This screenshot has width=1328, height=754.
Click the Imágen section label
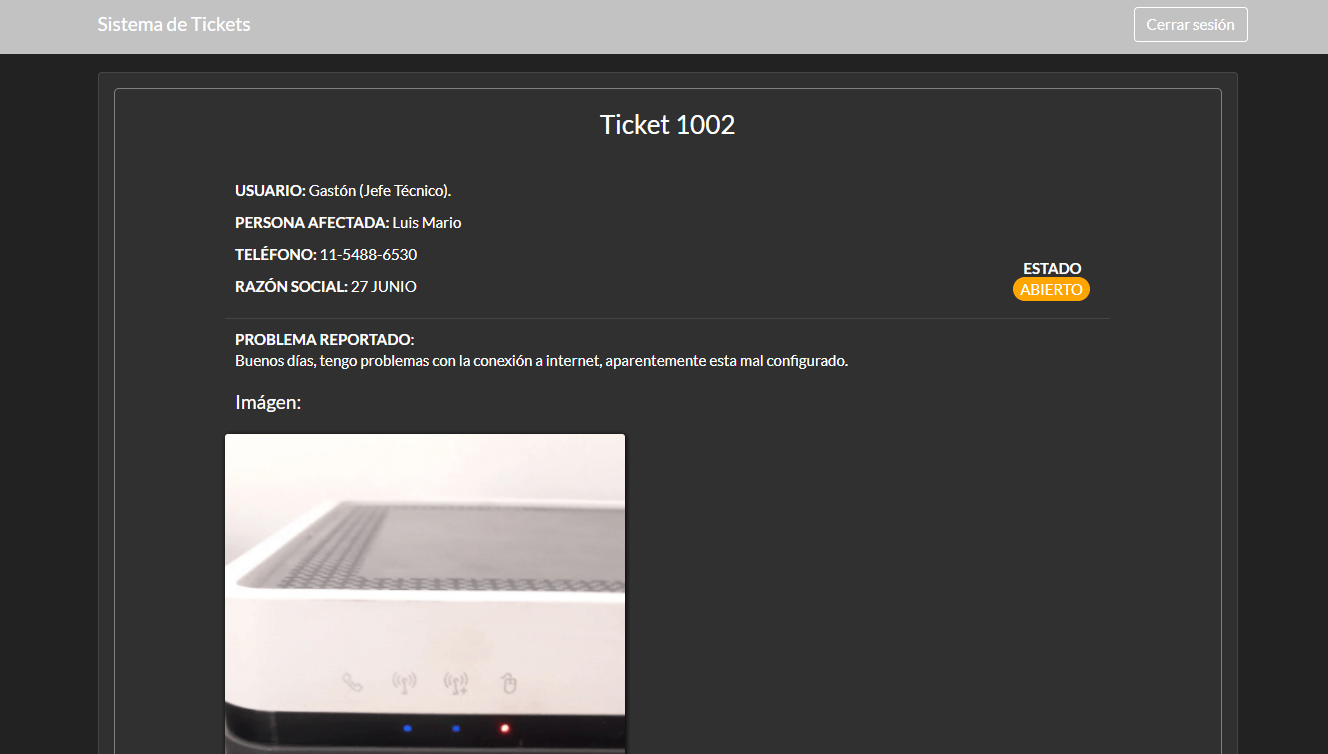(268, 402)
